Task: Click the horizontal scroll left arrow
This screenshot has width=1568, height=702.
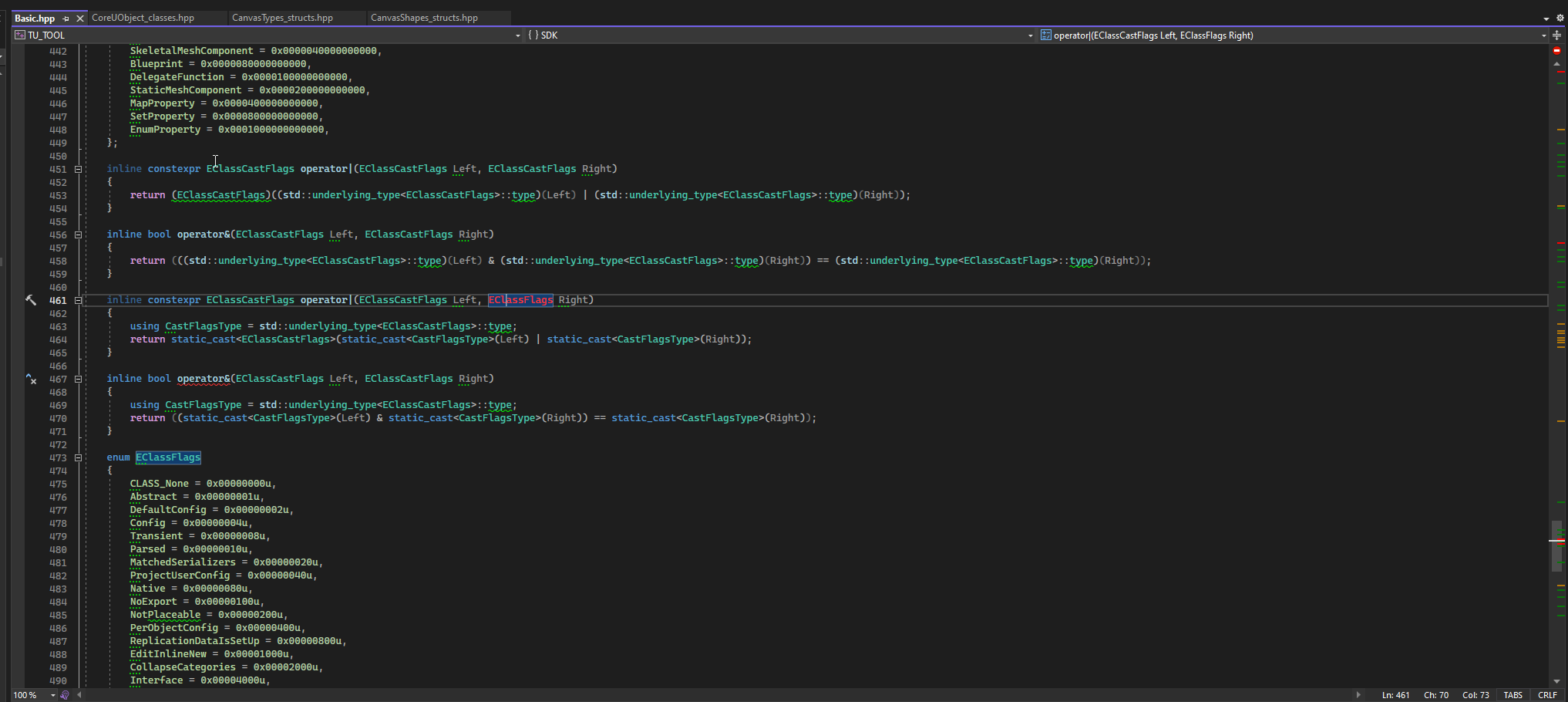Action: [x=79, y=695]
